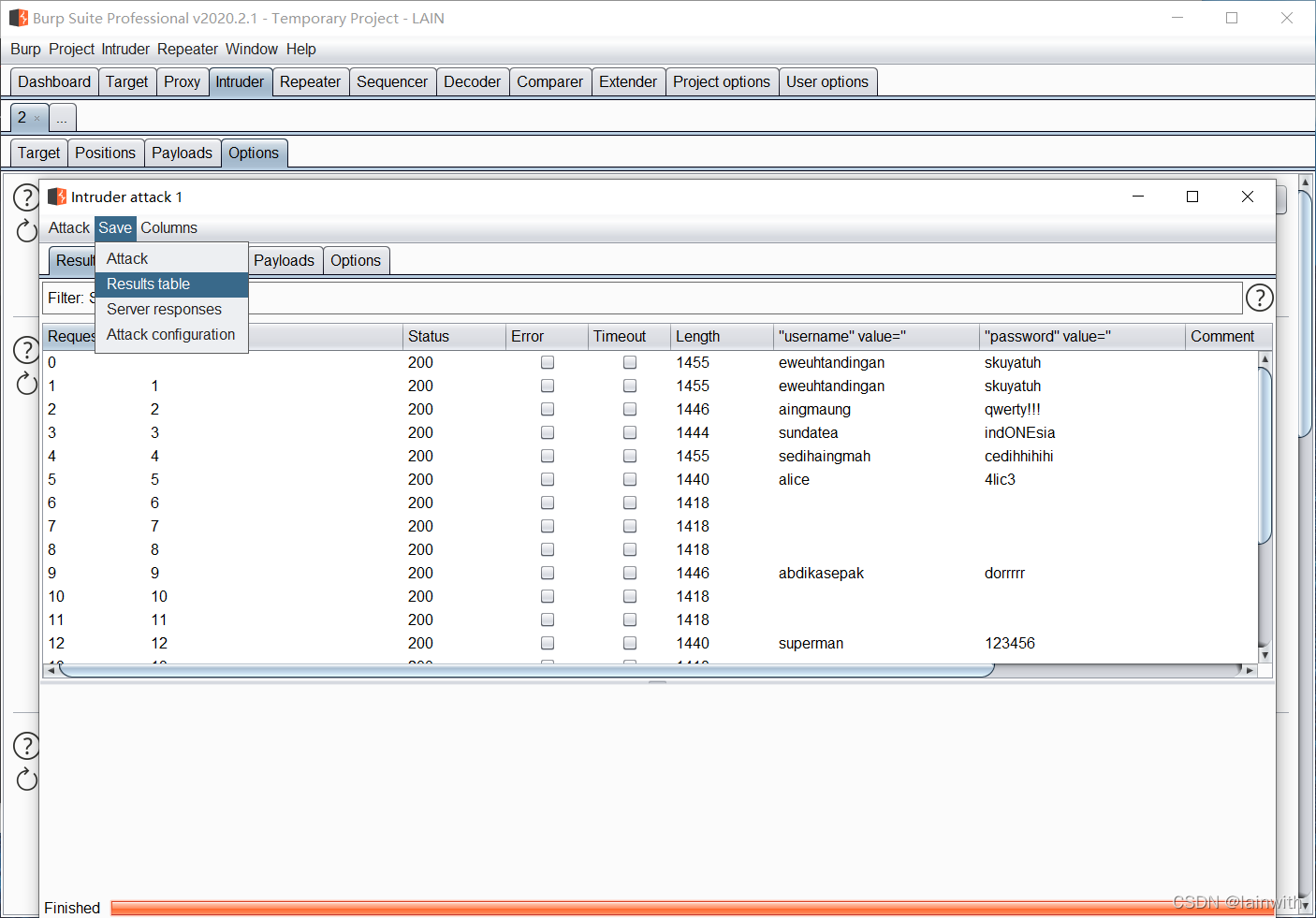The width and height of the screenshot is (1316, 918).
Task: Open main-window Payloads tab beside Positions
Action: (x=183, y=153)
